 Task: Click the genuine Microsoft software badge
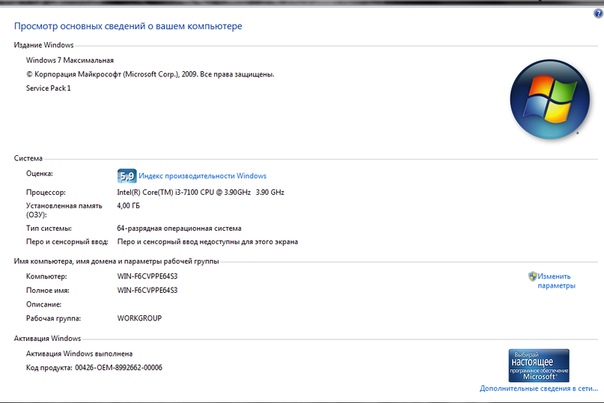539,365
